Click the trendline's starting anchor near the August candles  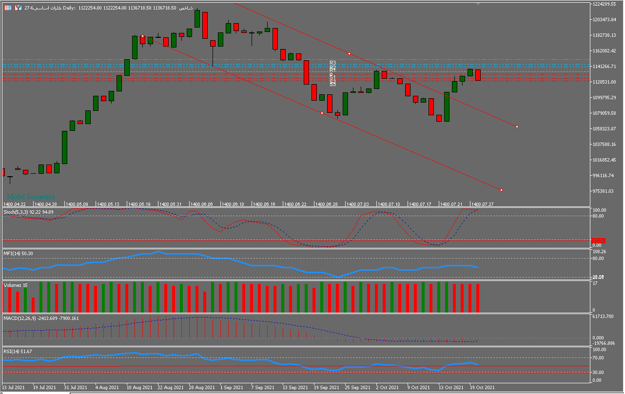click(143, 36)
